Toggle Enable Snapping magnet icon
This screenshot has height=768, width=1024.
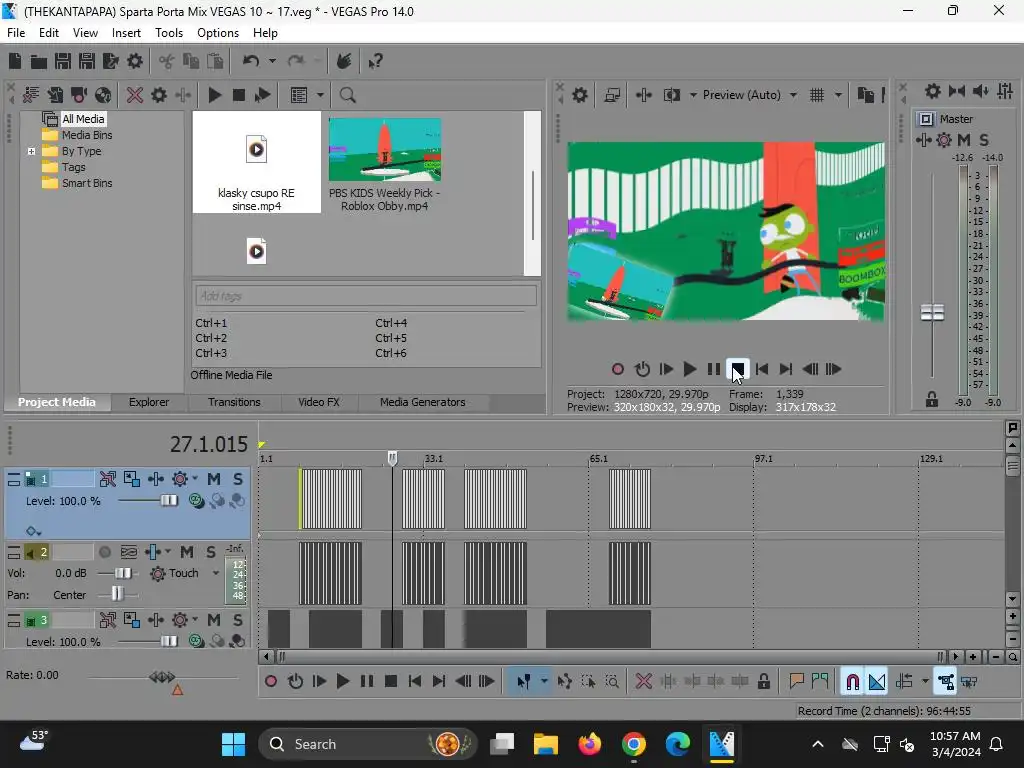pos(852,682)
